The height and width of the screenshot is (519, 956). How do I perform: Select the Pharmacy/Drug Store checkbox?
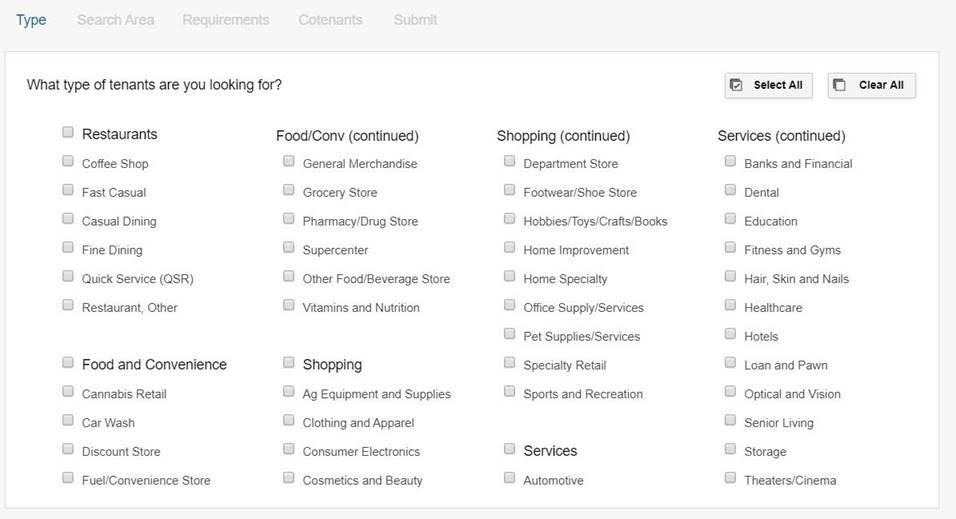click(289, 219)
